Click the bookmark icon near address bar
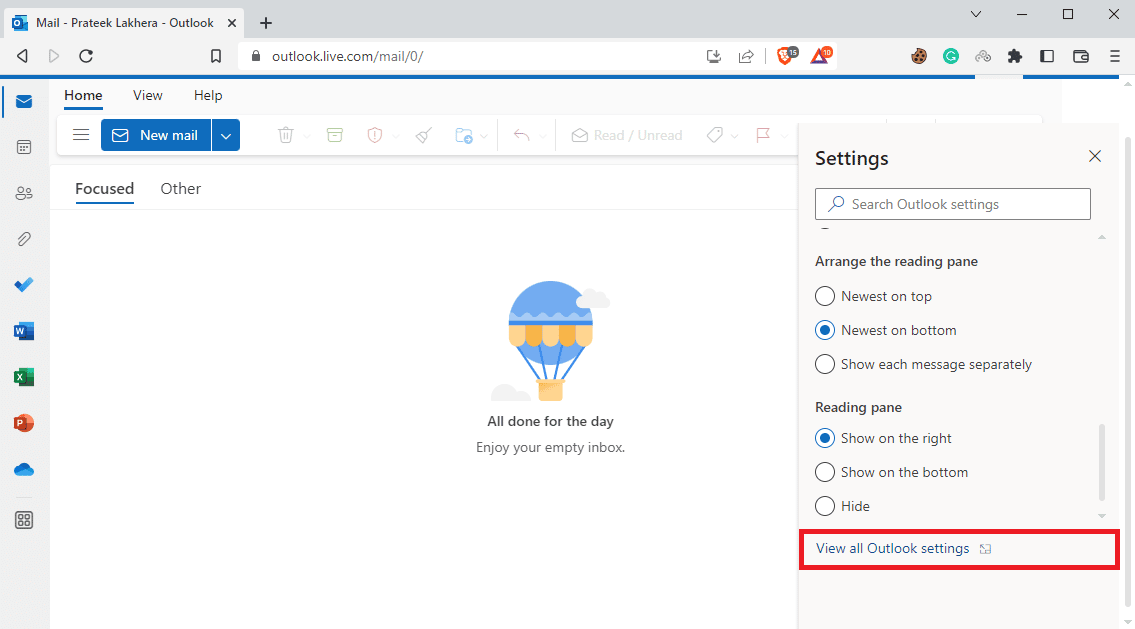Viewport: 1135px width, 629px height. coord(216,56)
